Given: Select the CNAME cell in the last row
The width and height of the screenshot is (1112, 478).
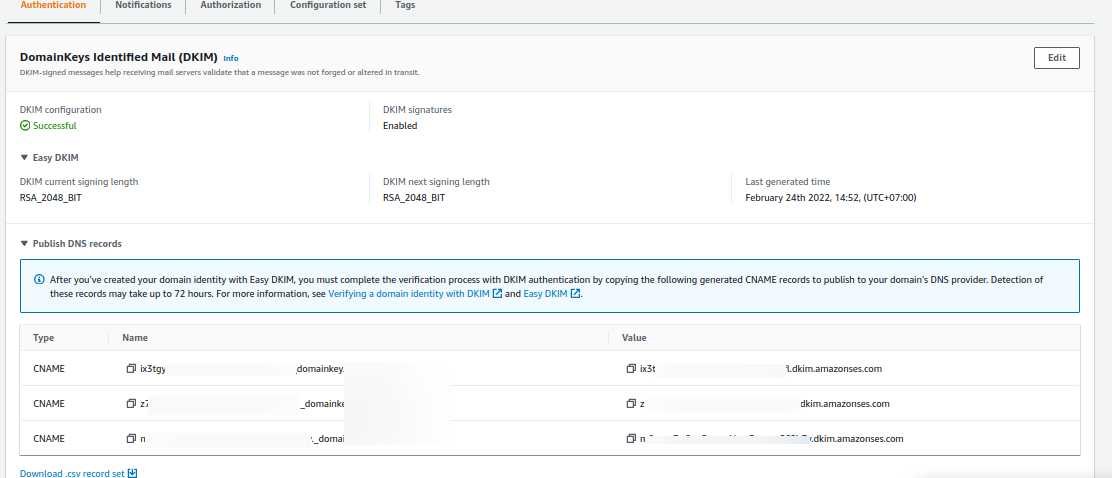Looking at the screenshot, I should (49, 439).
